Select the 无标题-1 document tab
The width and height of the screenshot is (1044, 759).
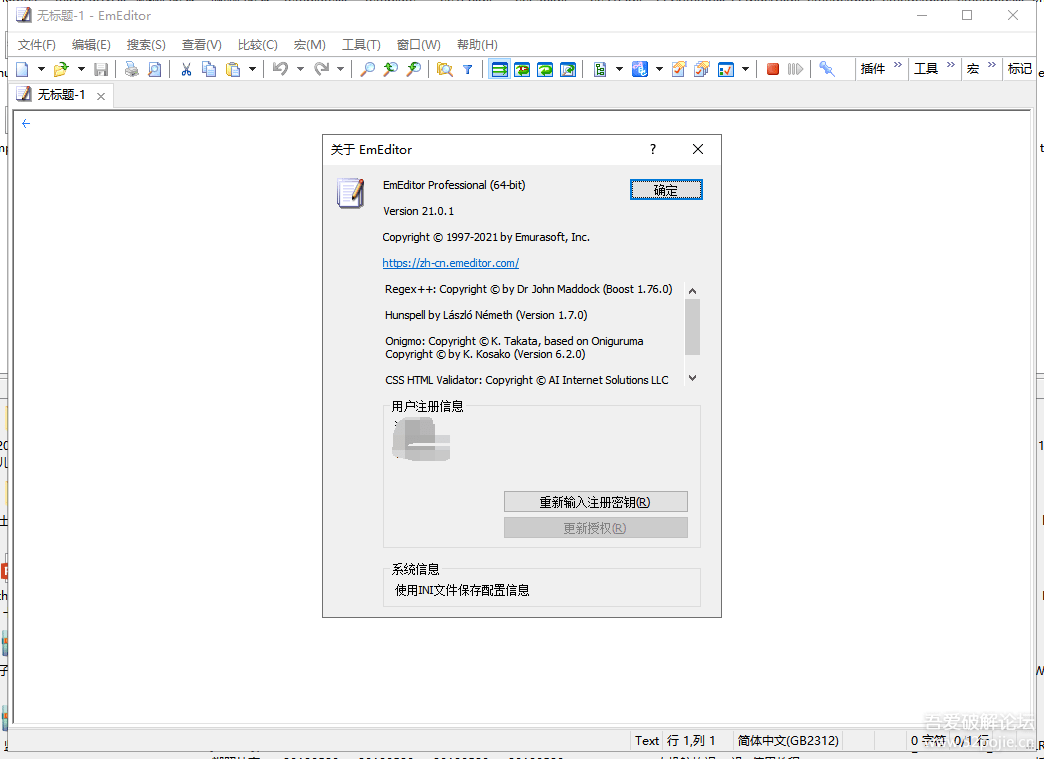(x=61, y=95)
